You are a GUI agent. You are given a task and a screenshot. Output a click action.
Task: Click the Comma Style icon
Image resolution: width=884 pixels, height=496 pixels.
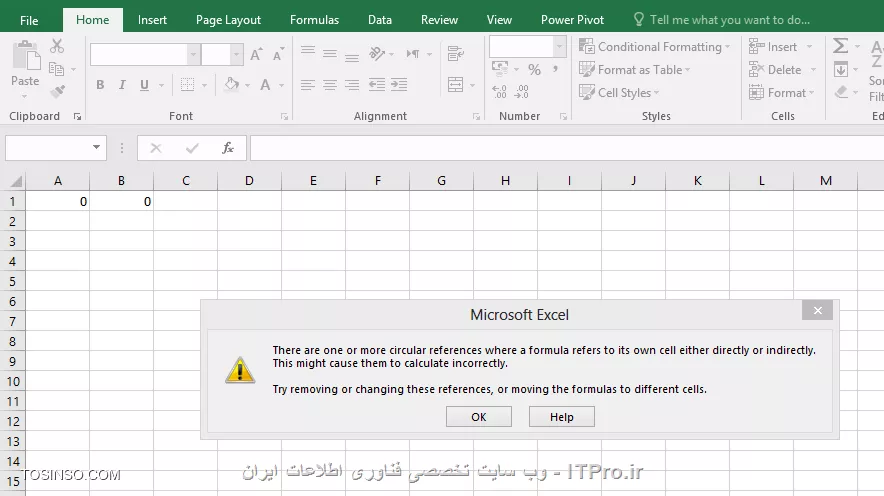point(555,69)
